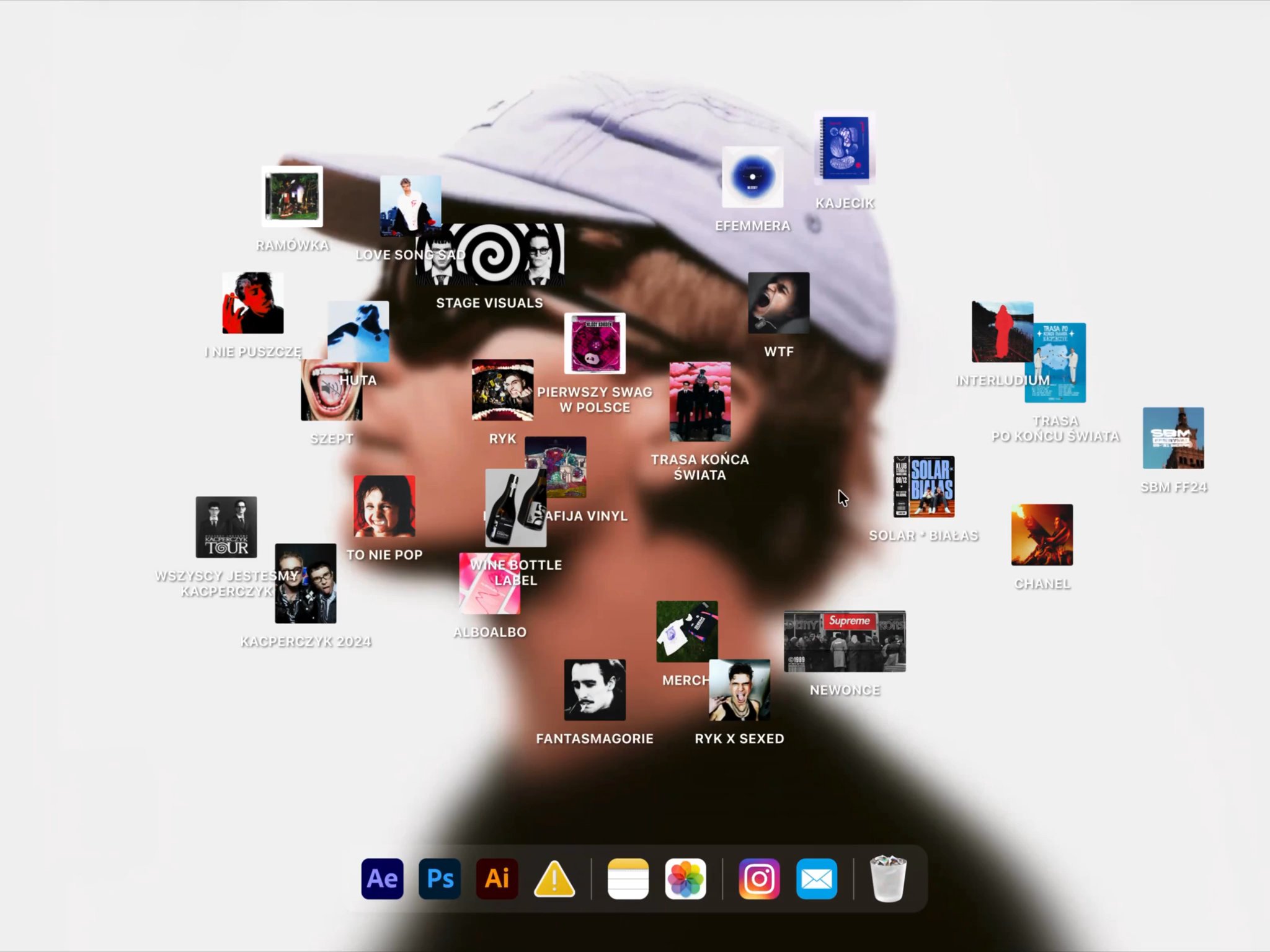The width and height of the screenshot is (1270, 952).
Task: Launch Photoshop from the dock
Action: (440, 879)
